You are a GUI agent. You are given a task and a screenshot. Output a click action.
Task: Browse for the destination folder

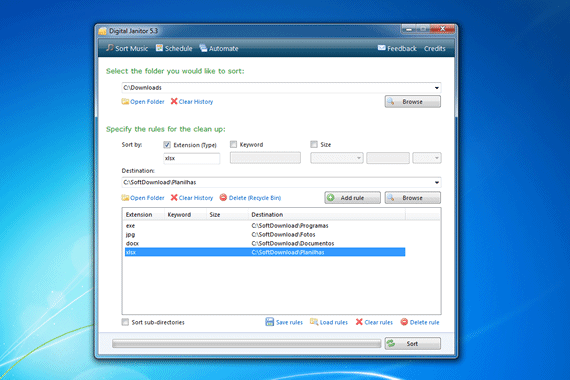click(x=413, y=198)
